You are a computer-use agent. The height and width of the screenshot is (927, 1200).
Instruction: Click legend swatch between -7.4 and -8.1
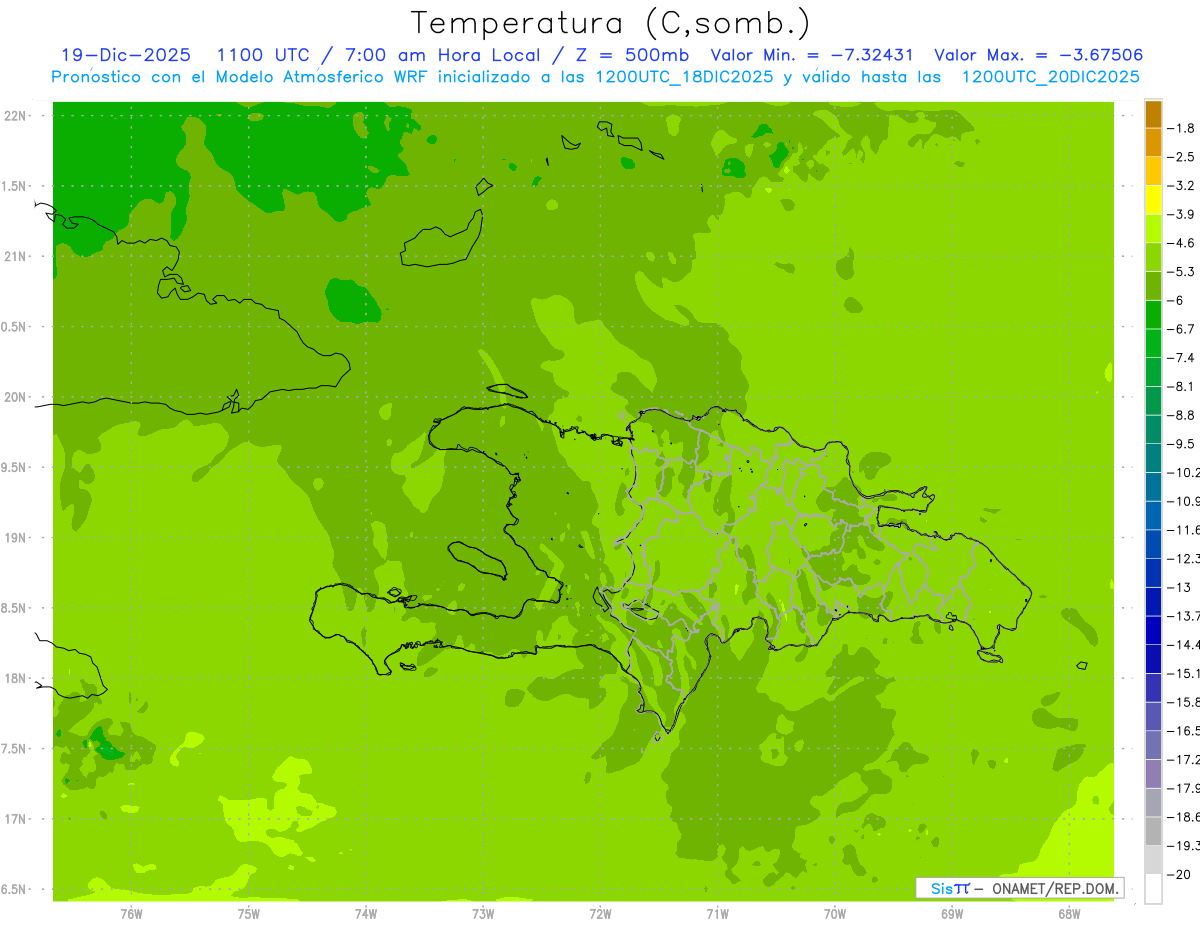[x=1153, y=372]
